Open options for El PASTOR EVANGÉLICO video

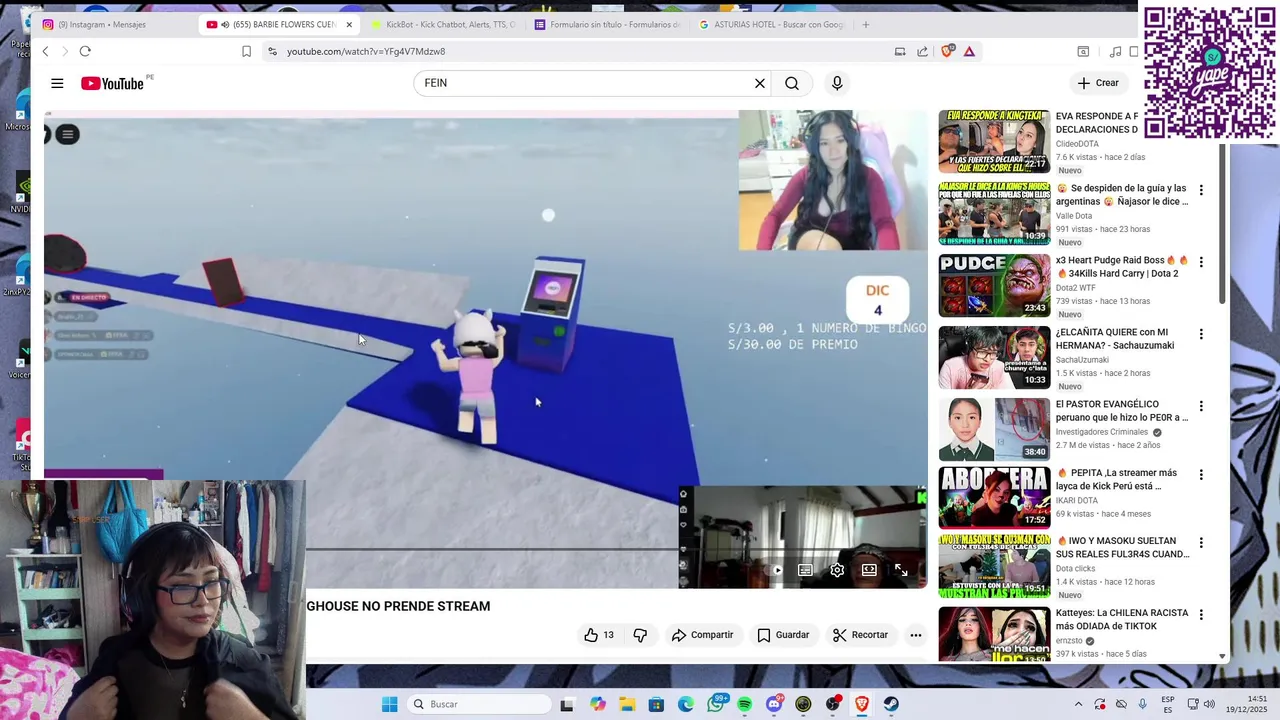point(1201,406)
